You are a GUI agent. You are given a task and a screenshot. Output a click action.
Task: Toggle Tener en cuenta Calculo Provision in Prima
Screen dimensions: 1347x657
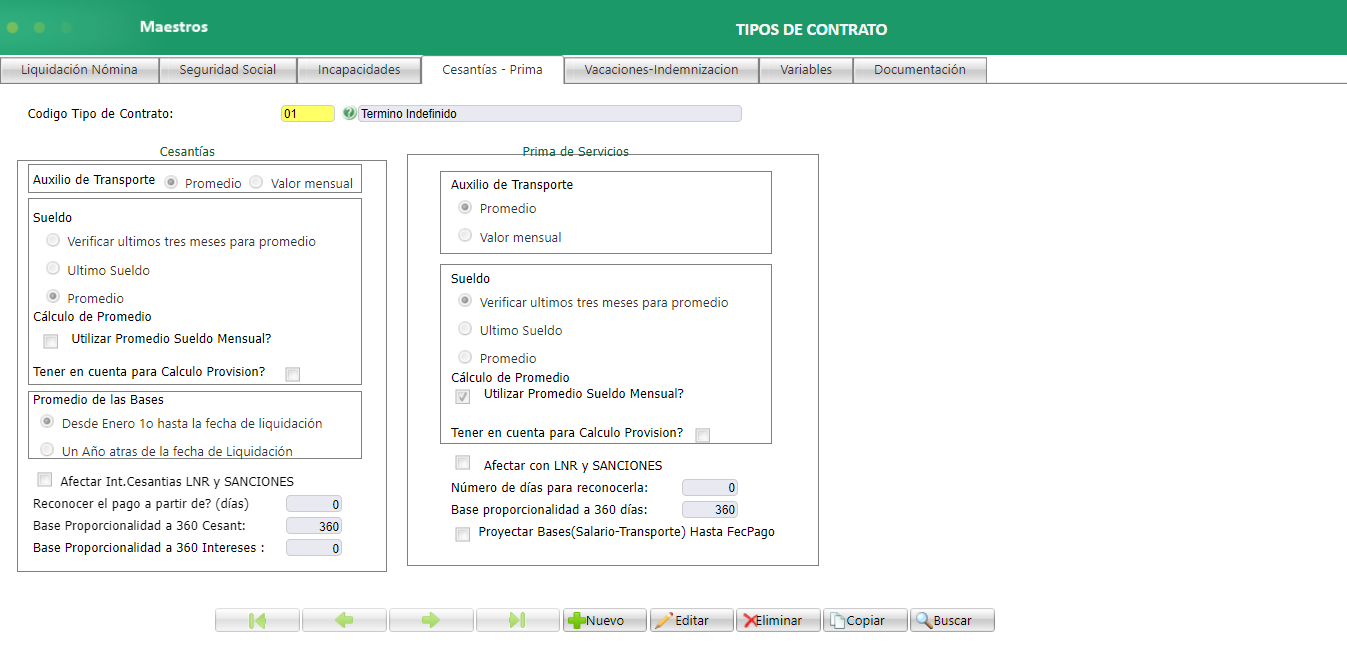(703, 435)
